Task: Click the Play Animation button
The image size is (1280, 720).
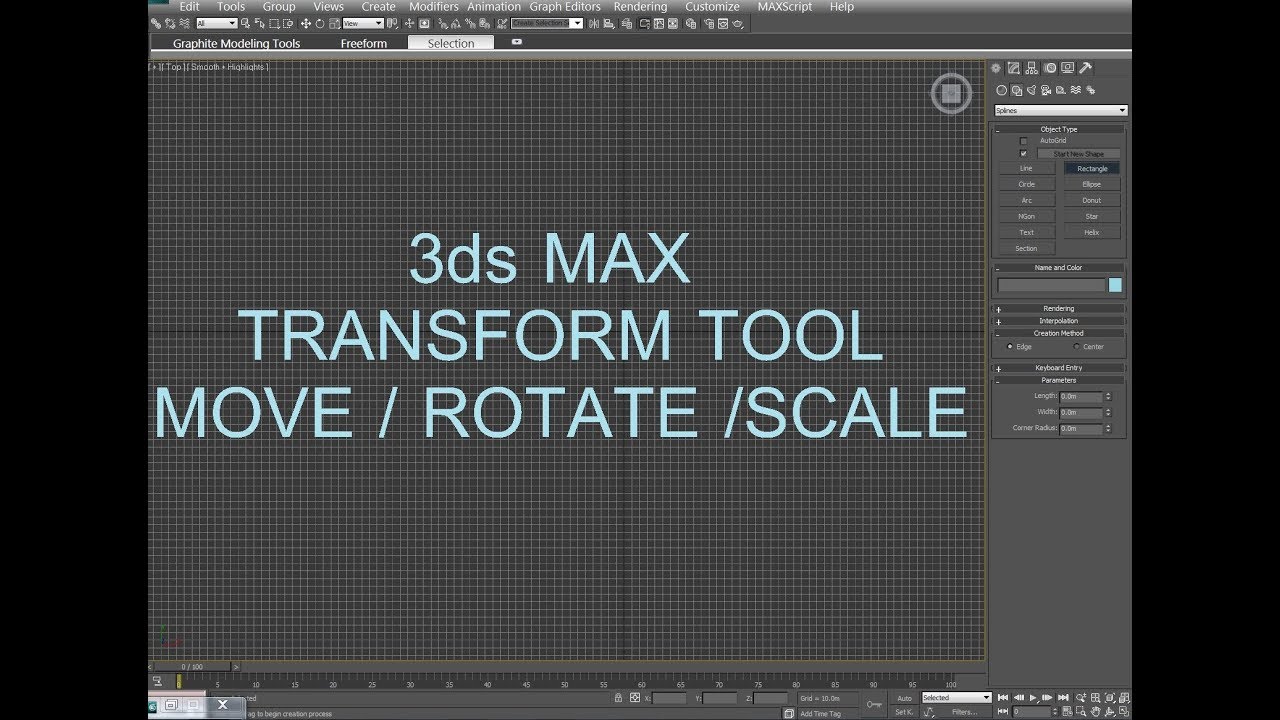Action: point(1033,698)
